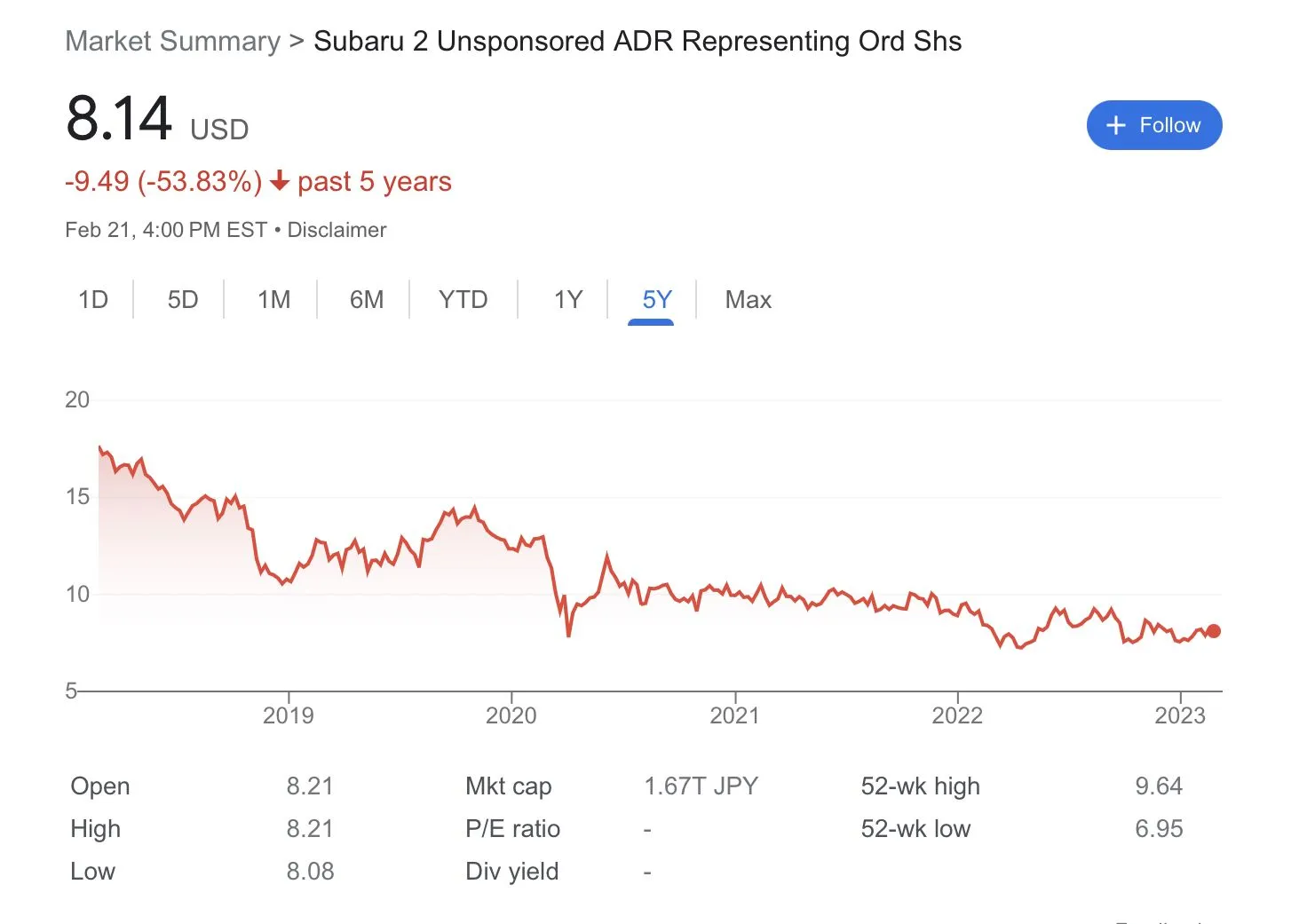Select the 1D time range tab
Image resolution: width=1307 pixels, height=924 pixels.
pyautogui.click(x=93, y=300)
